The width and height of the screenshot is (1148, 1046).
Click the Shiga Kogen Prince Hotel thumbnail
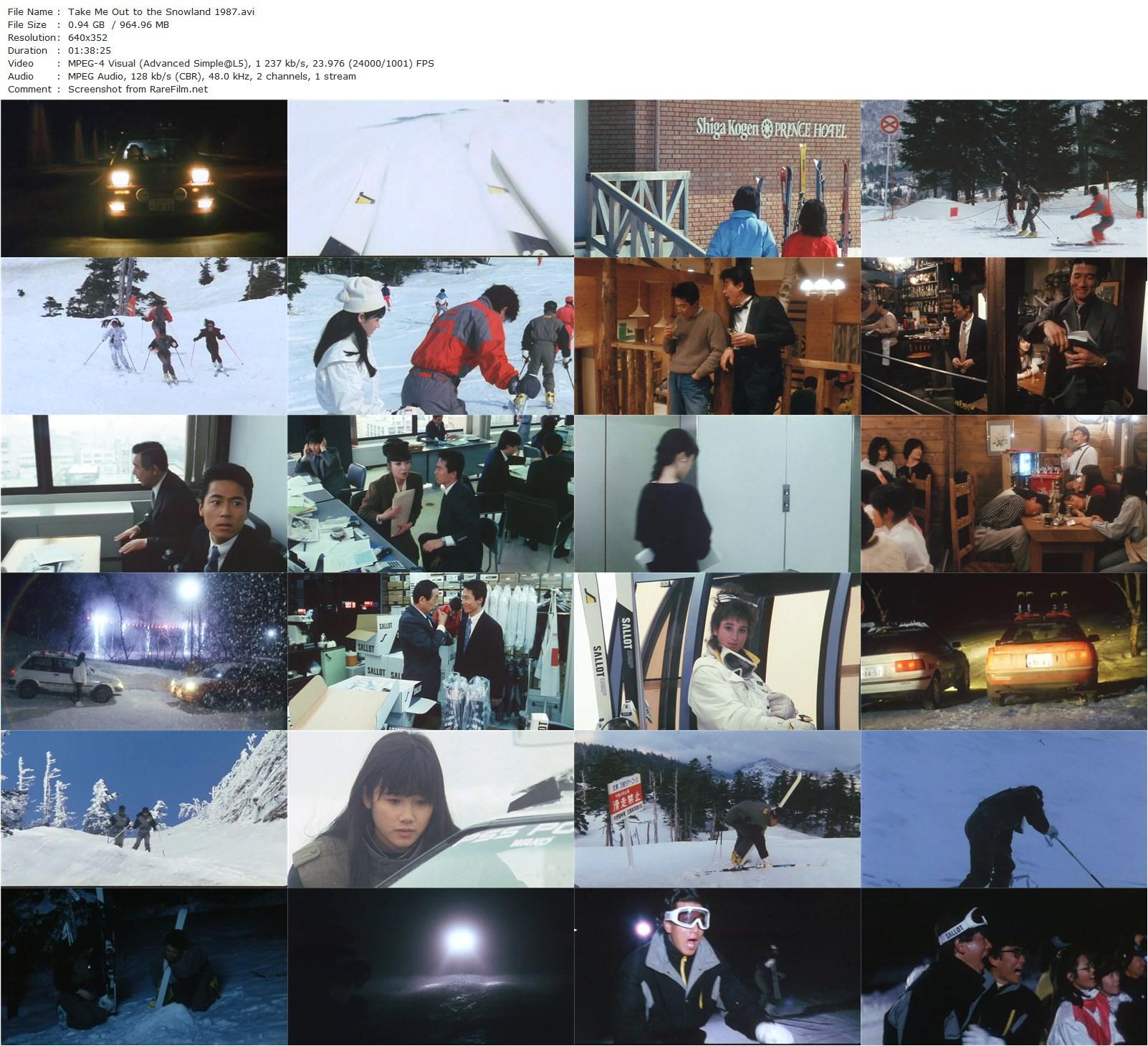click(717, 179)
